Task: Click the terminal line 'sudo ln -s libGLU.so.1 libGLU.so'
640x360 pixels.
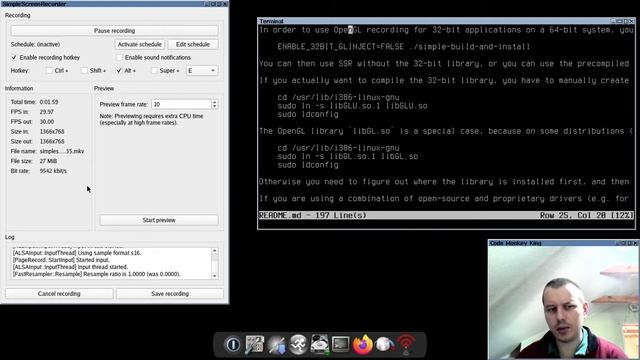Action: (x=352, y=106)
